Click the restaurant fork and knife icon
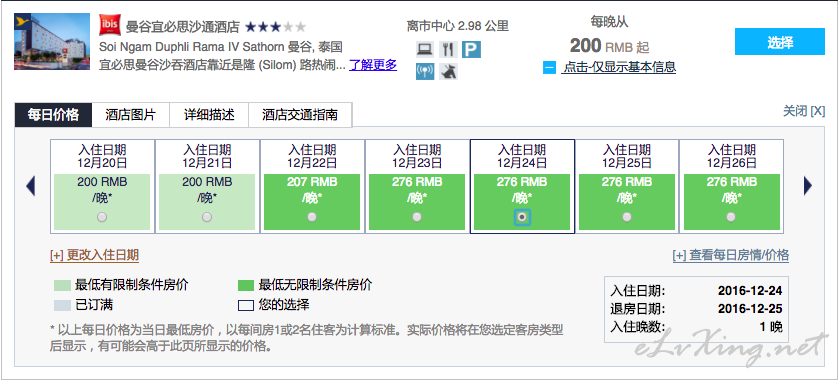This screenshot has width=839, height=380. point(448,49)
